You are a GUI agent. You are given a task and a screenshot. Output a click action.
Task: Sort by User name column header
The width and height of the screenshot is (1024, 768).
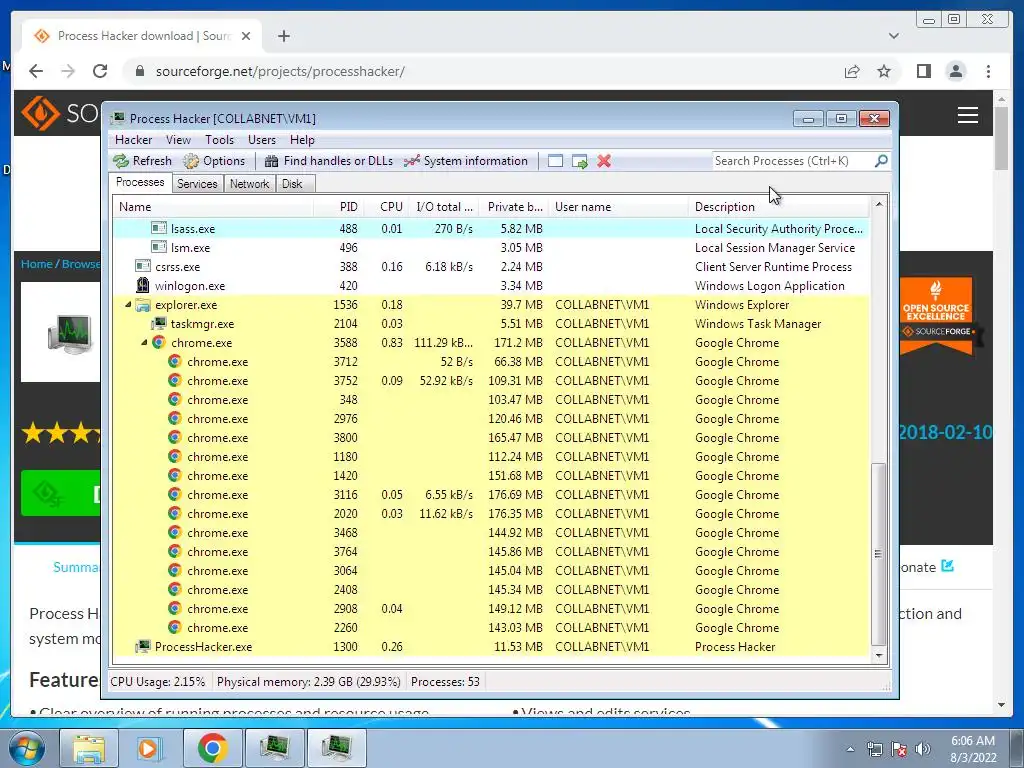click(x=618, y=207)
